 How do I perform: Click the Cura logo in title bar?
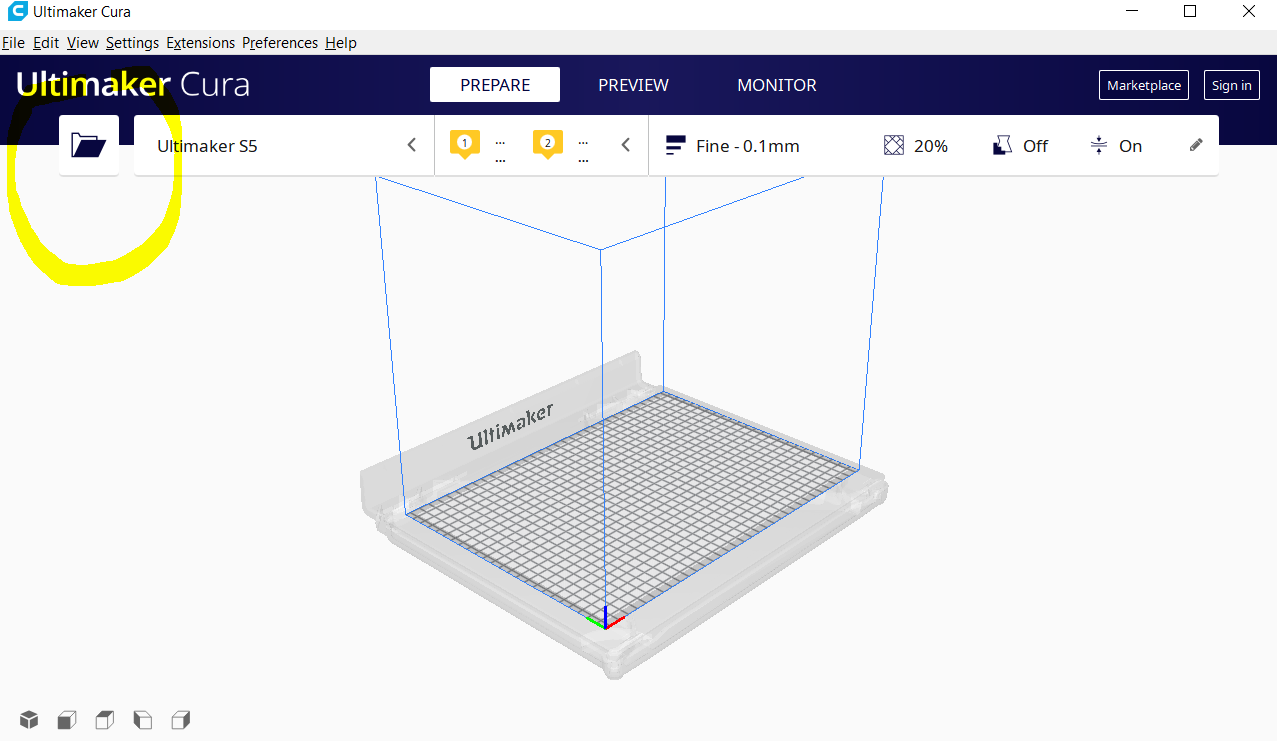pyautogui.click(x=17, y=12)
